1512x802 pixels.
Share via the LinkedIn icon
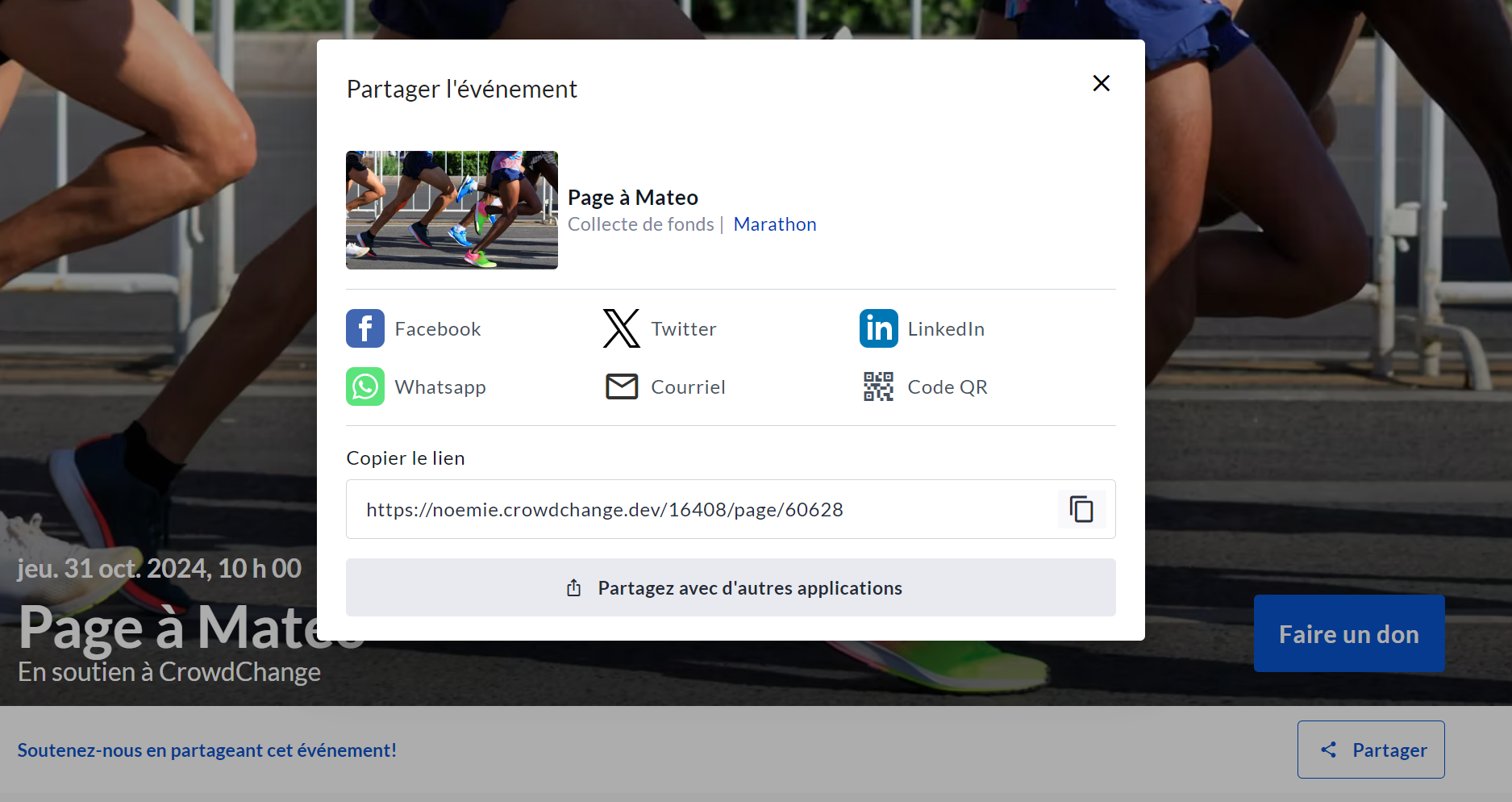(x=878, y=328)
